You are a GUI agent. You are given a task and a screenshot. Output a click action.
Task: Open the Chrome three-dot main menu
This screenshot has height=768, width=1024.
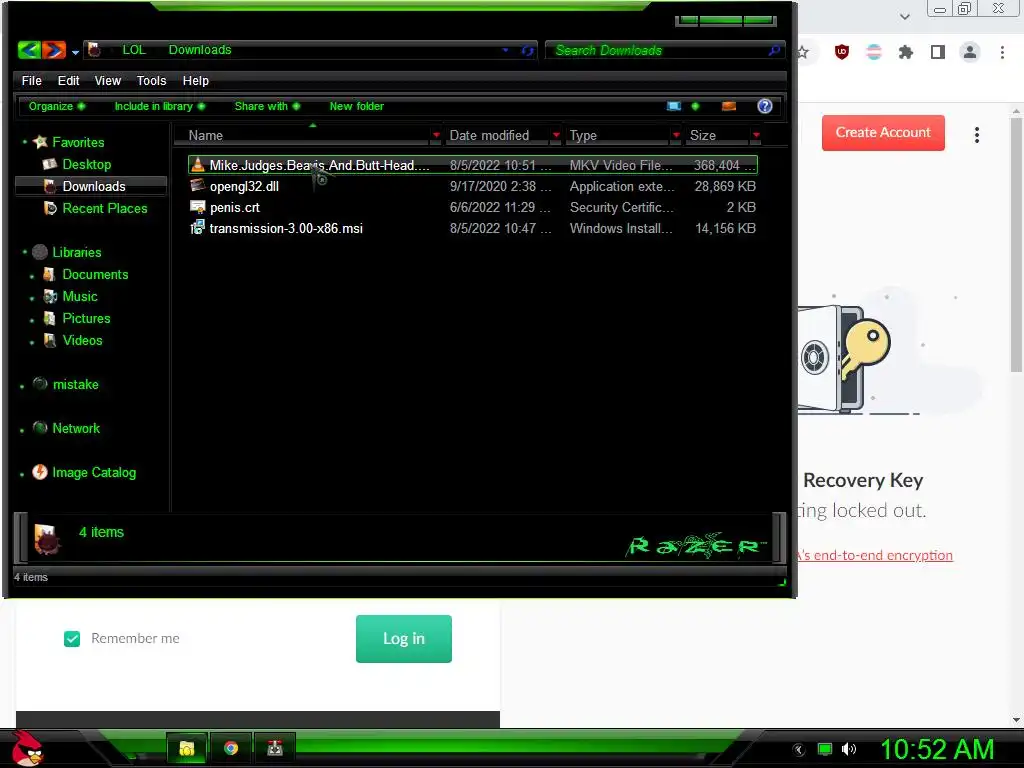1002,52
